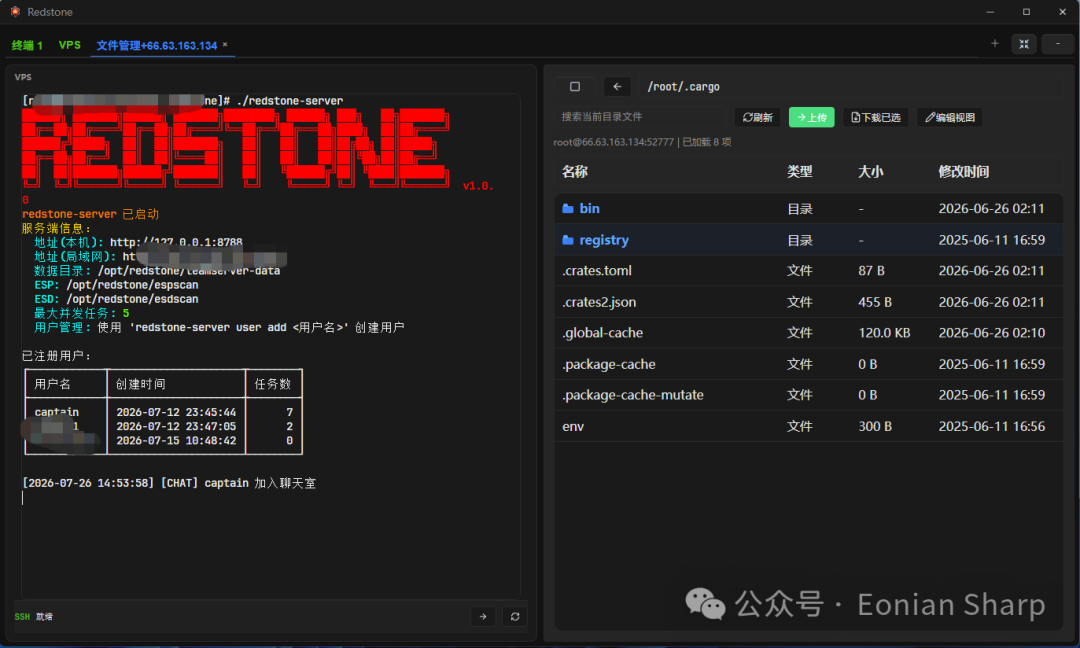The image size is (1080, 648).
Task: Click the 2025-06-11 16:56 modified time
Action: pyautogui.click(x=992, y=426)
